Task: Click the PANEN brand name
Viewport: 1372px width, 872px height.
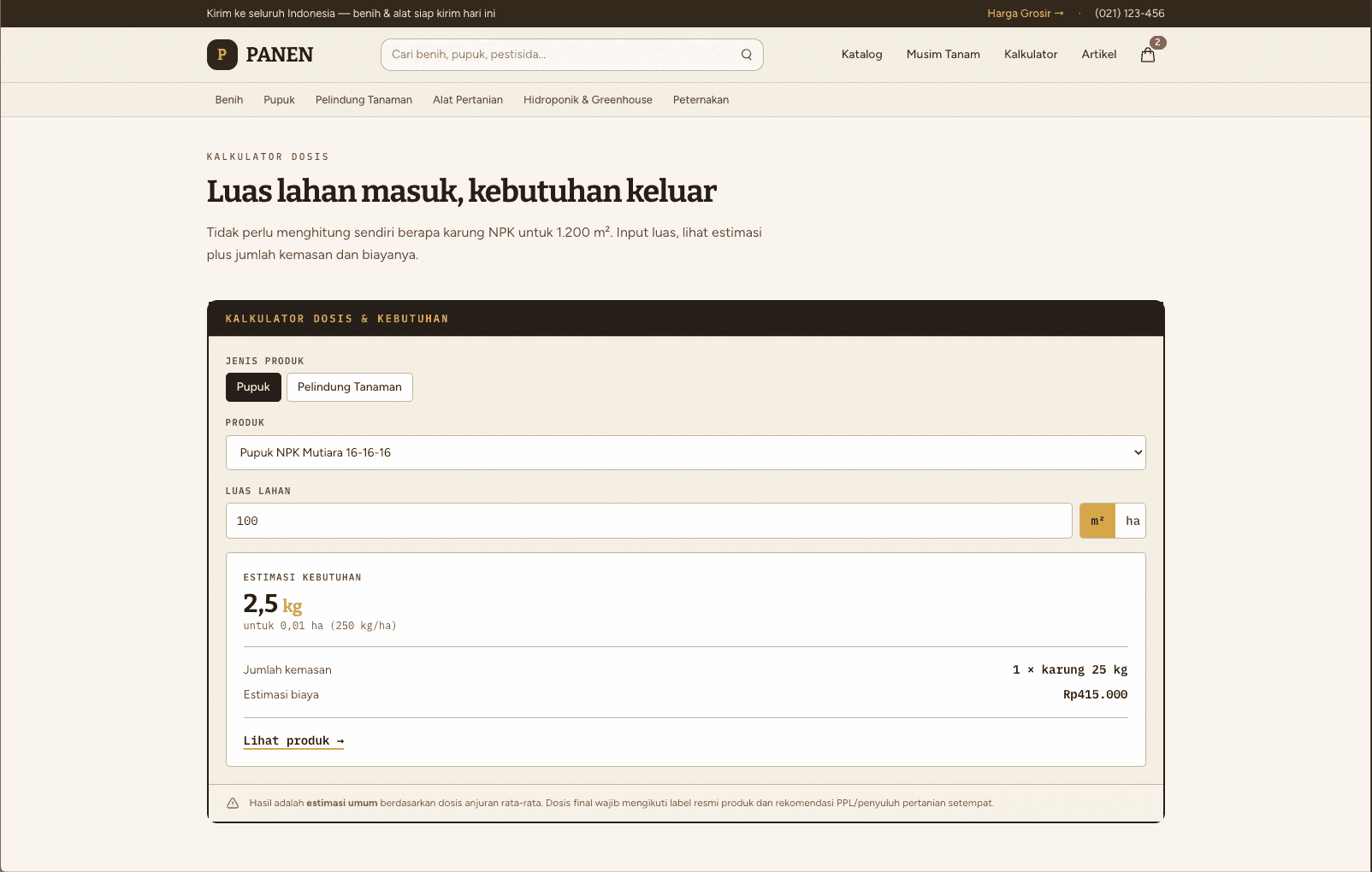Action: coord(280,55)
